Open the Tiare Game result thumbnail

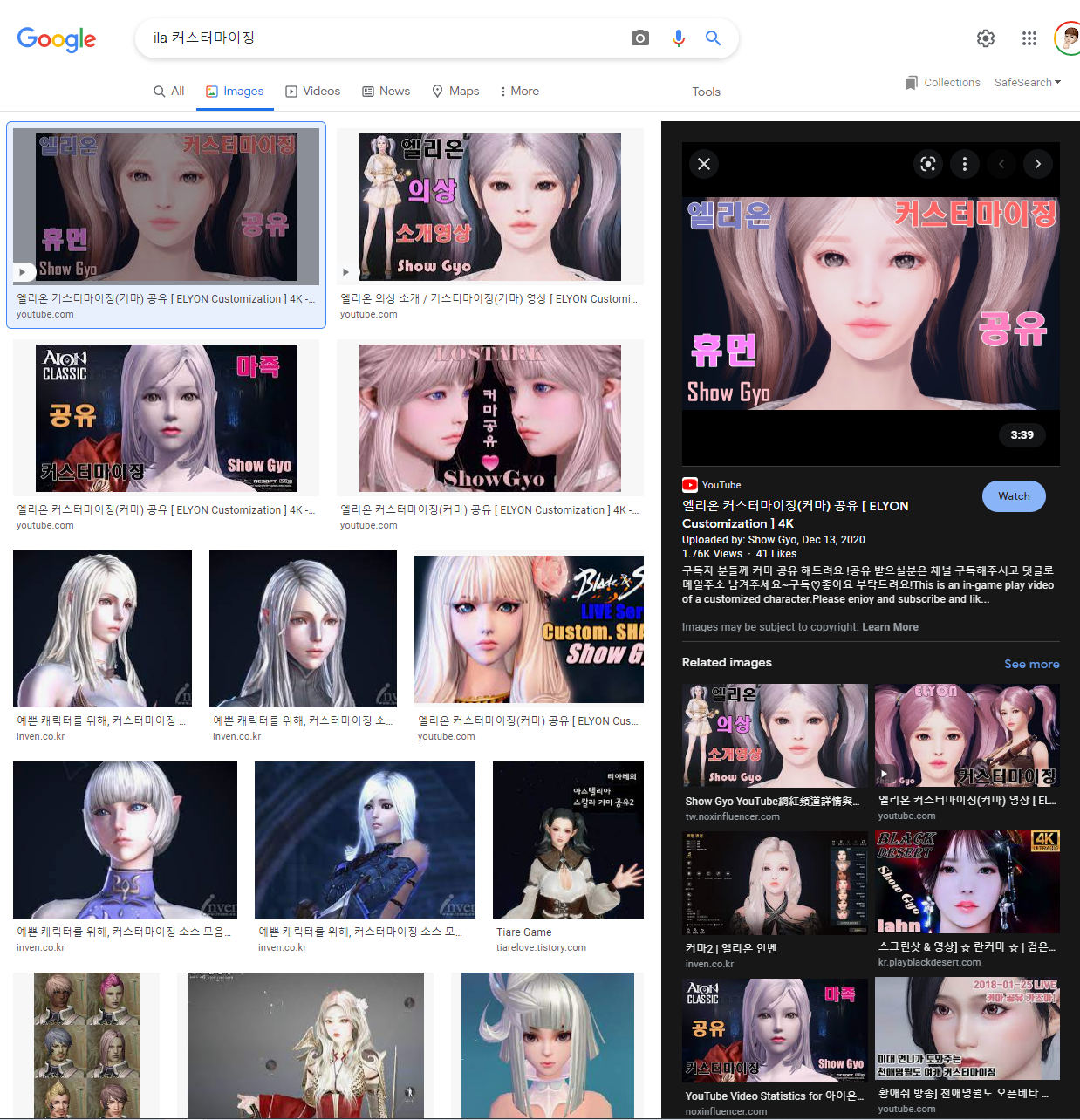point(568,840)
